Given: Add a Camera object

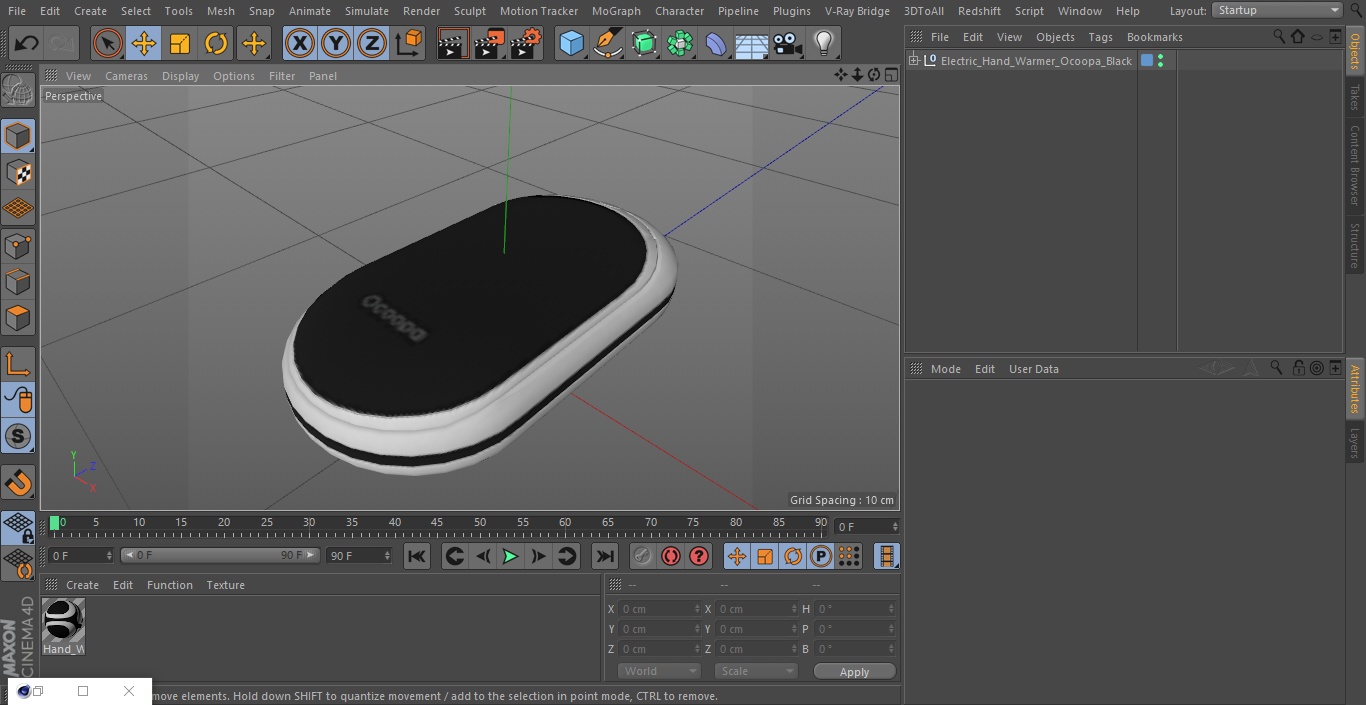Looking at the screenshot, I should pyautogui.click(x=788, y=44).
